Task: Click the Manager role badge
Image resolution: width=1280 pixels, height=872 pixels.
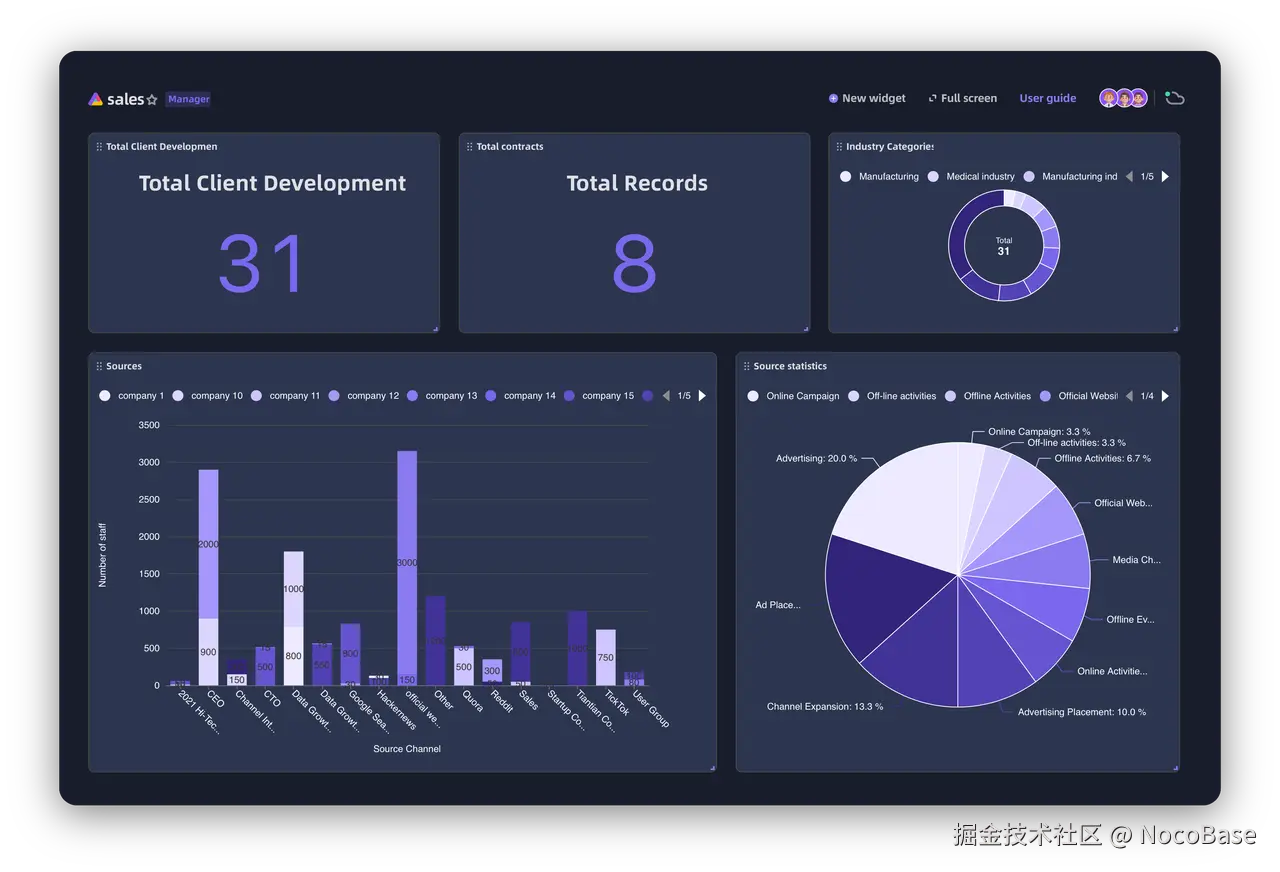Action: pos(189,99)
